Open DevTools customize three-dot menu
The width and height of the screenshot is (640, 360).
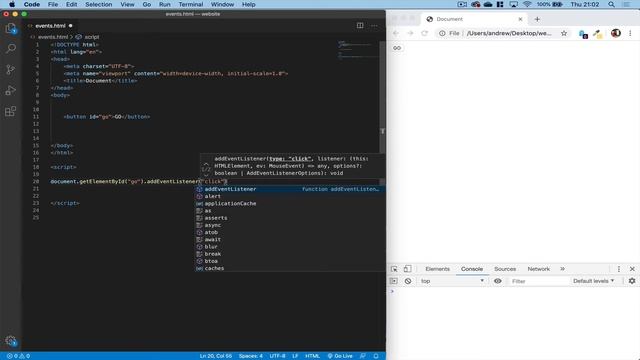619,269
